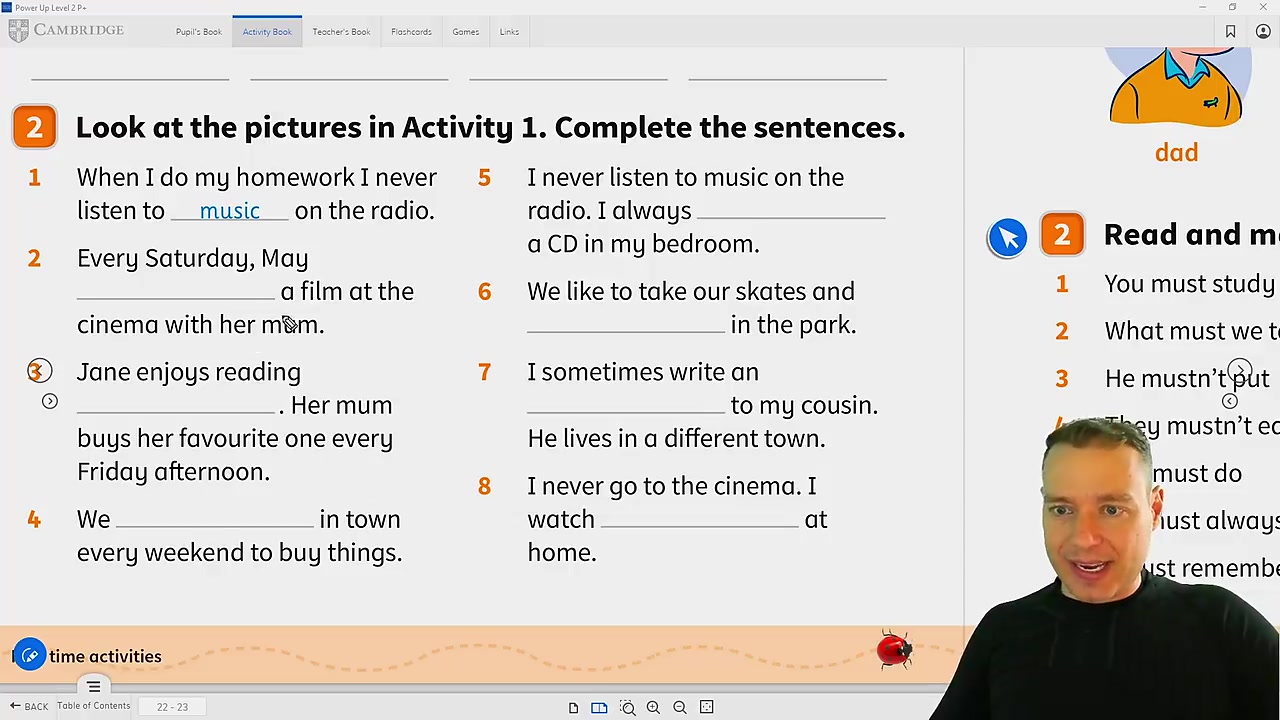Go to the Games tab
Screen dimensions: 1280x720
[465, 32]
